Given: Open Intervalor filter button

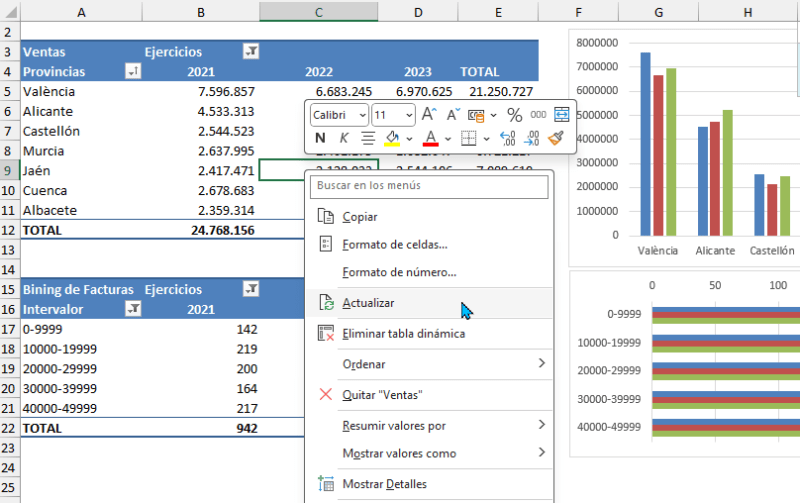Looking at the screenshot, I should [133, 309].
